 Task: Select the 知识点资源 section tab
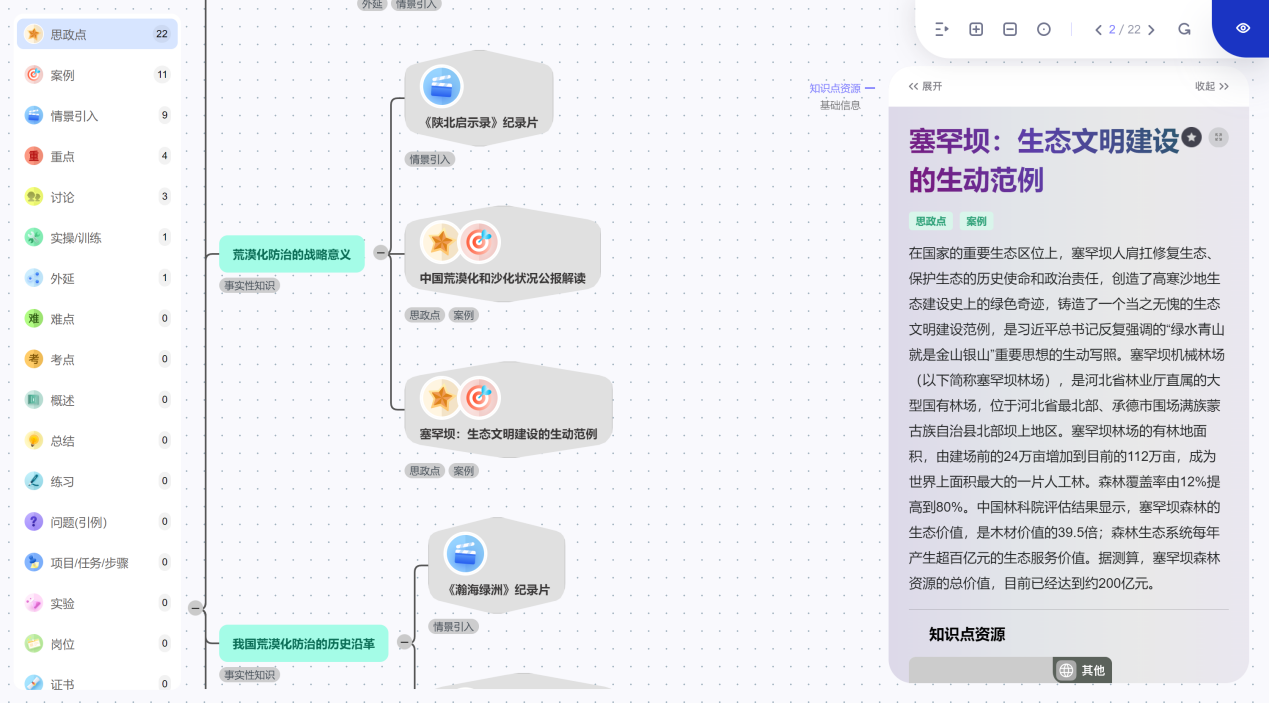click(x=835, y=88)
